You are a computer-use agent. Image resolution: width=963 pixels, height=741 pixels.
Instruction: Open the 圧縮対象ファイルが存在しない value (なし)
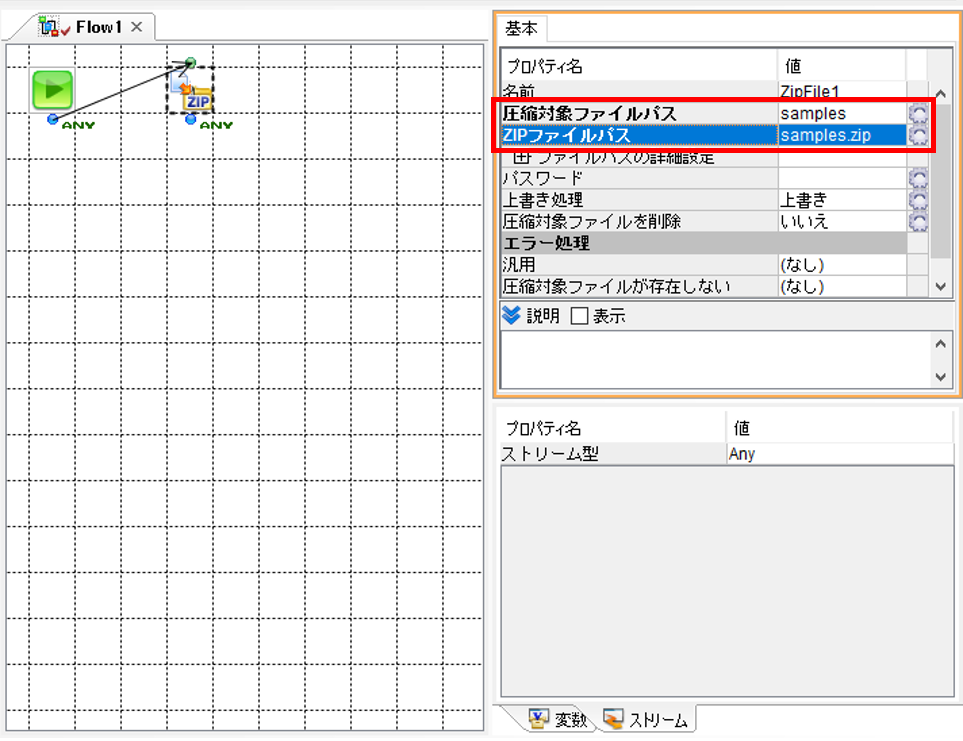click(842, 286)
